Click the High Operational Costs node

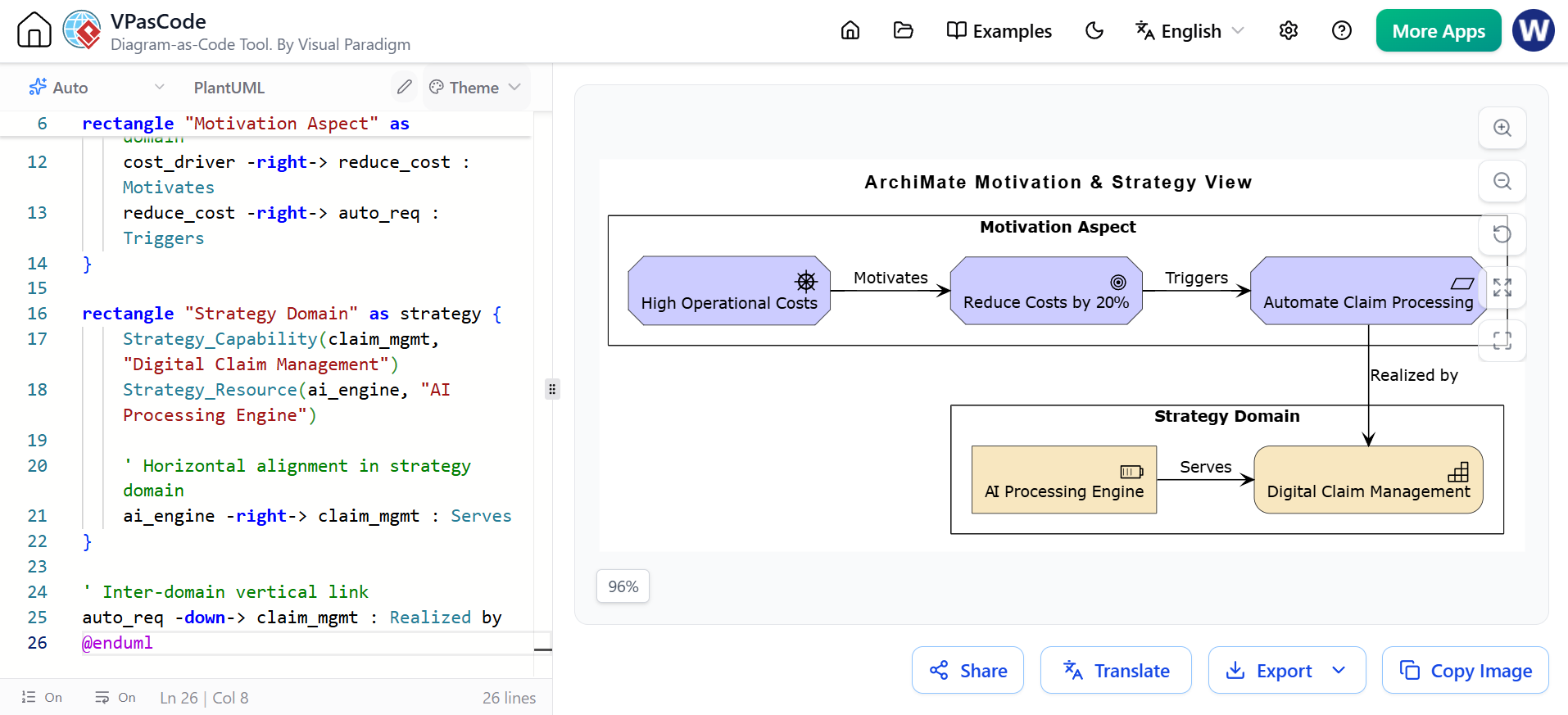(x=729, y=291)
